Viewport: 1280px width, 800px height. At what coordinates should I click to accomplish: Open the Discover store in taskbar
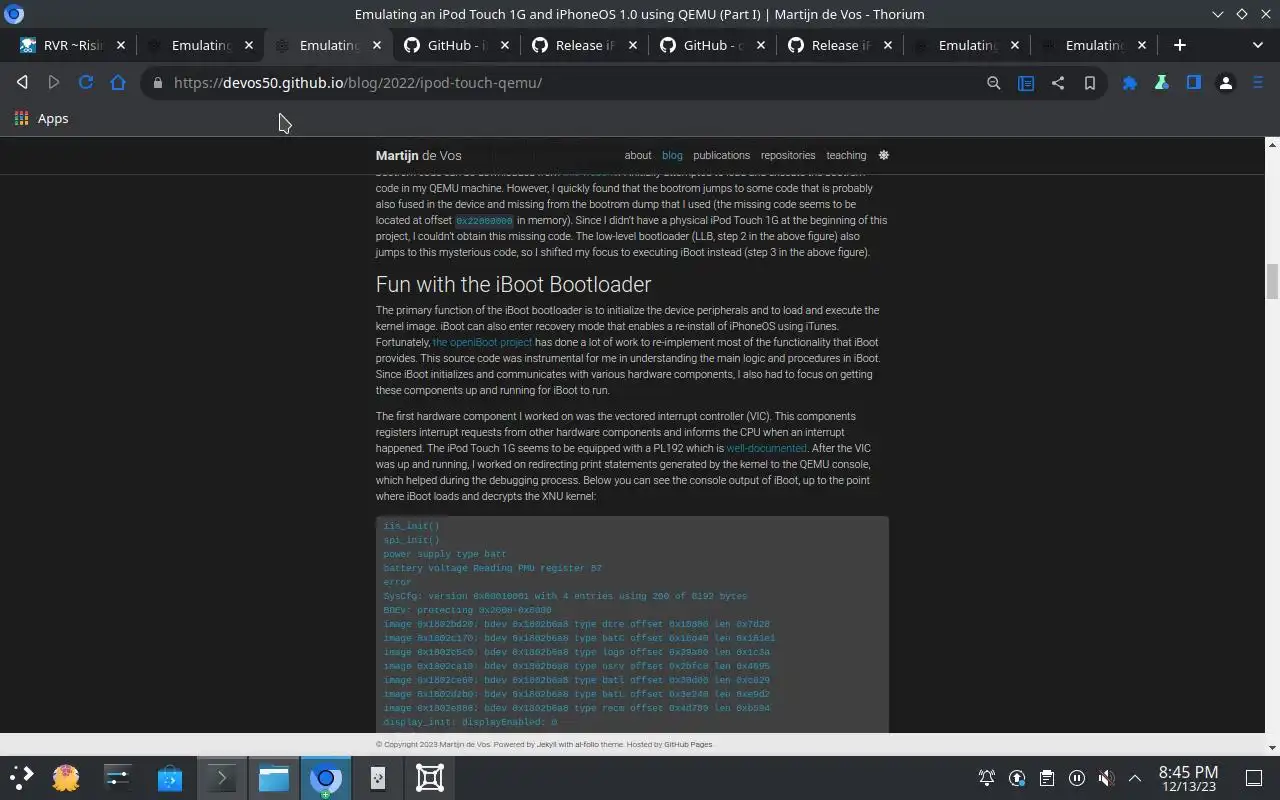170,777
